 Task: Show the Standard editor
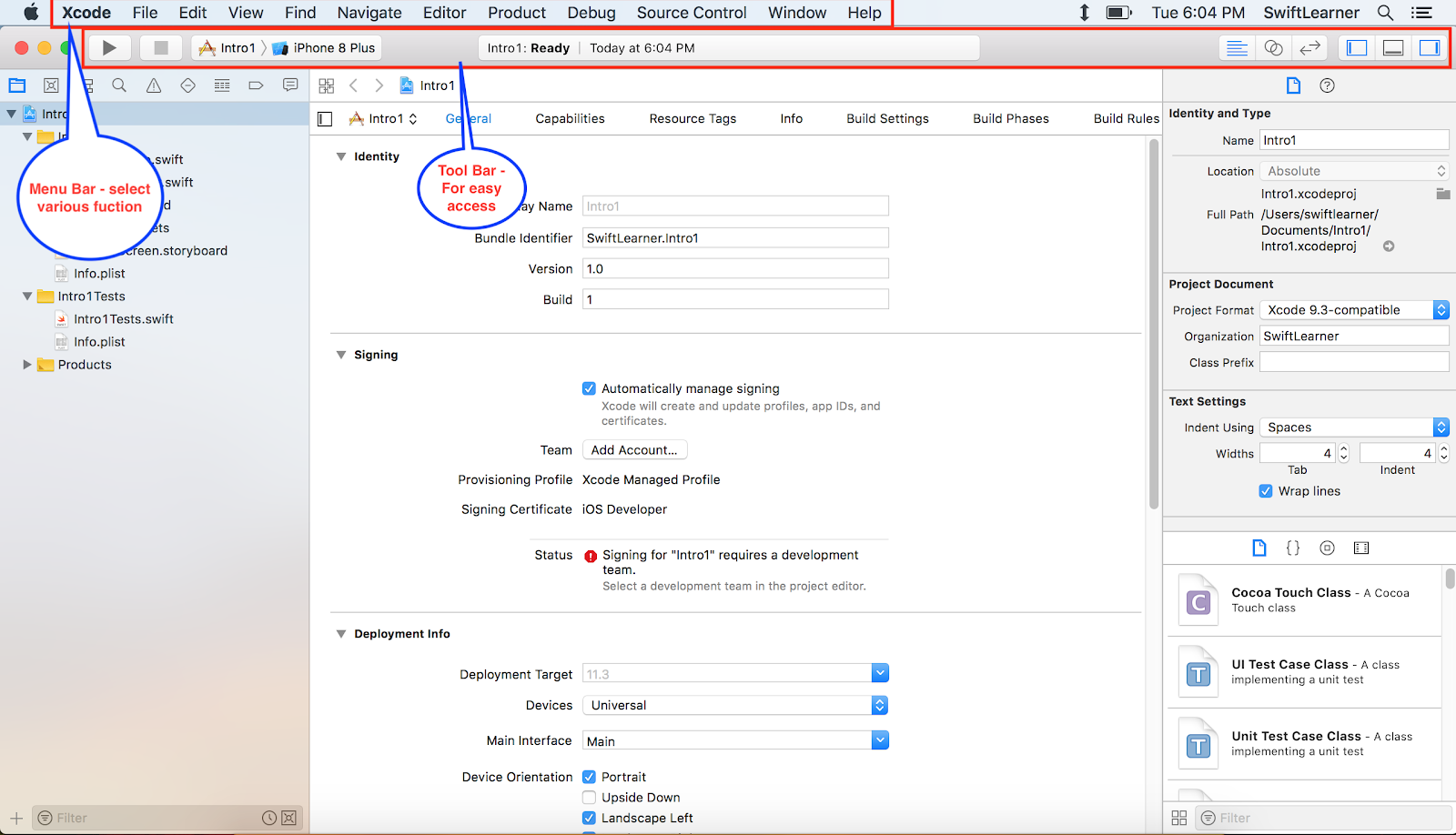[x=1237, y=48]
